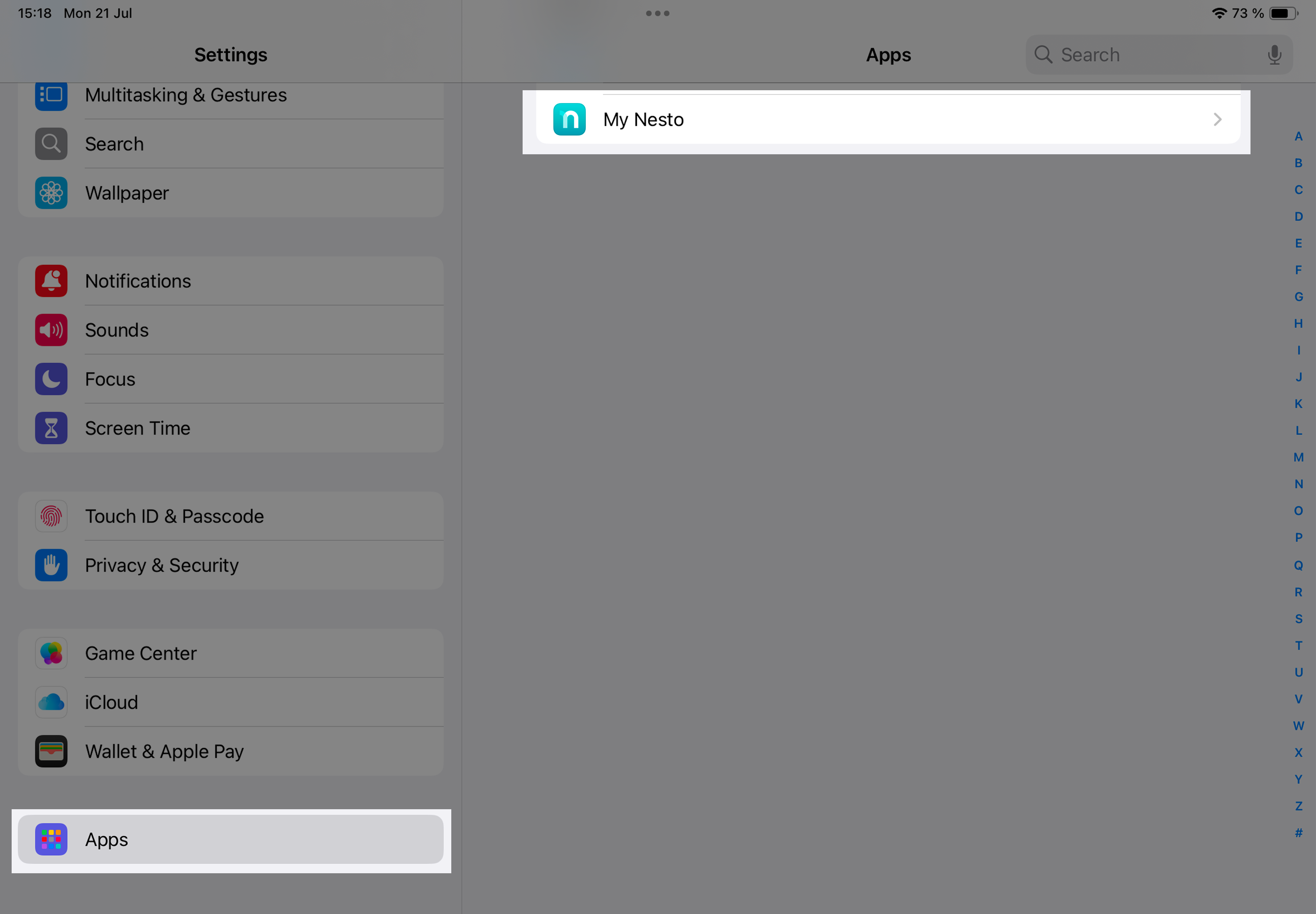This screenshot has width=1316, height=914.
Task: Click the microphone dictation icon
Action: [x=1274, y=55]
